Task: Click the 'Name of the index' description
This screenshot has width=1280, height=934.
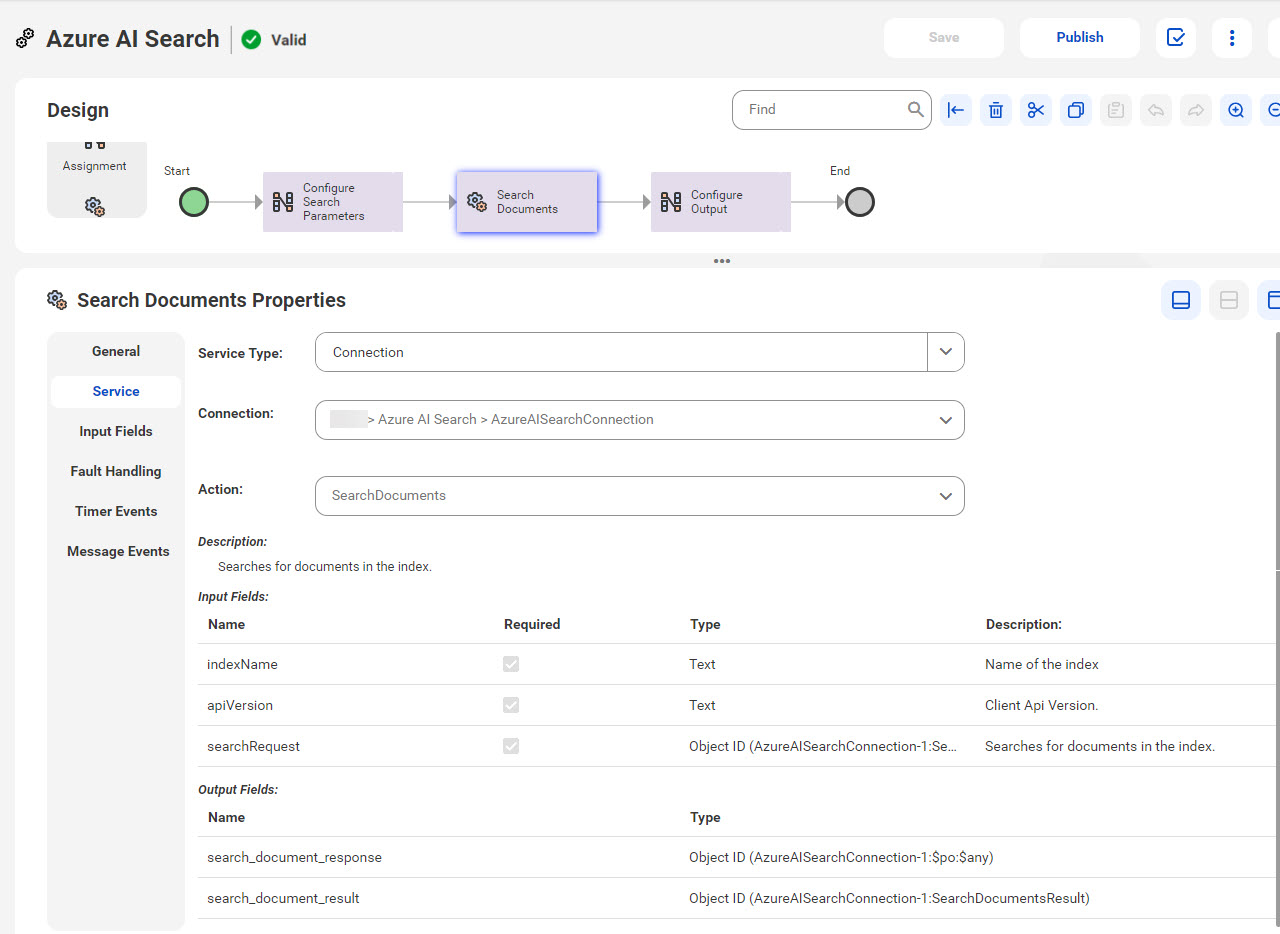Action: [1042, 664]
